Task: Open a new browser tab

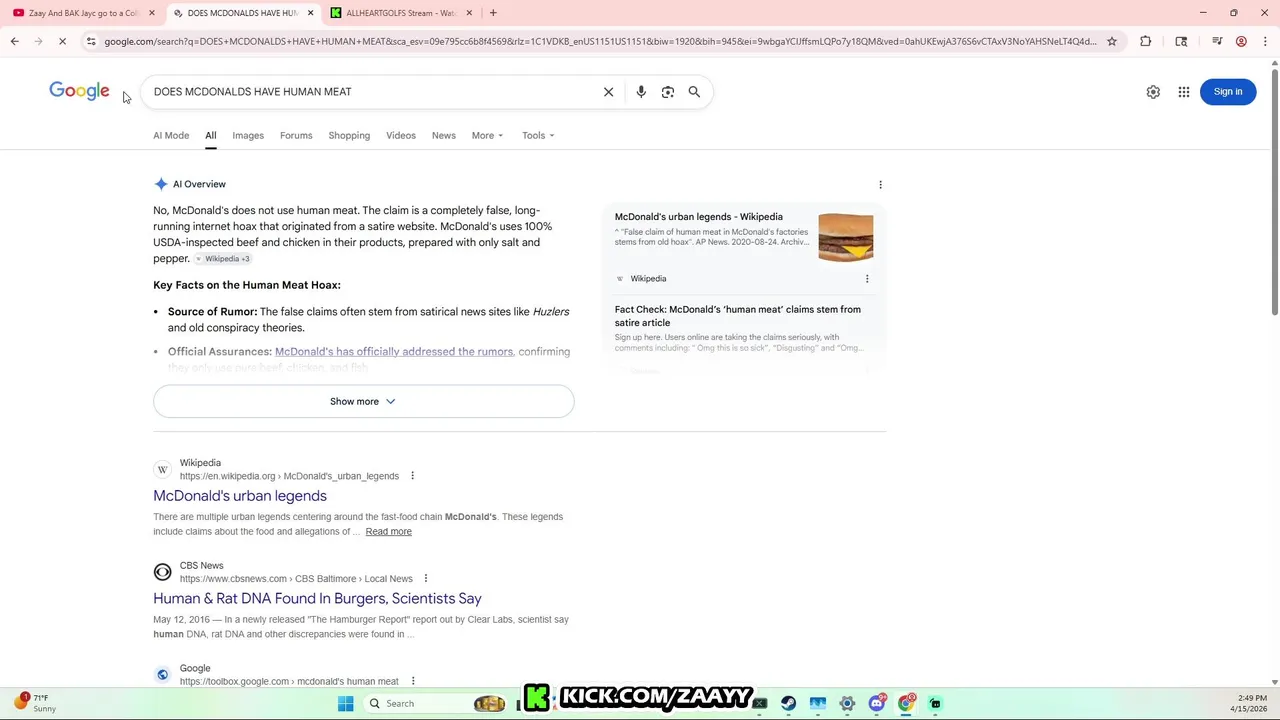Action: (x=493, y=13)
